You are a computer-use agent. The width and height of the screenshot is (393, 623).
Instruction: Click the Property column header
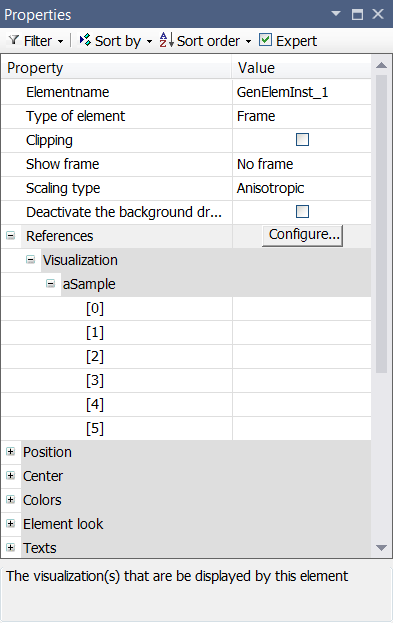116,68
